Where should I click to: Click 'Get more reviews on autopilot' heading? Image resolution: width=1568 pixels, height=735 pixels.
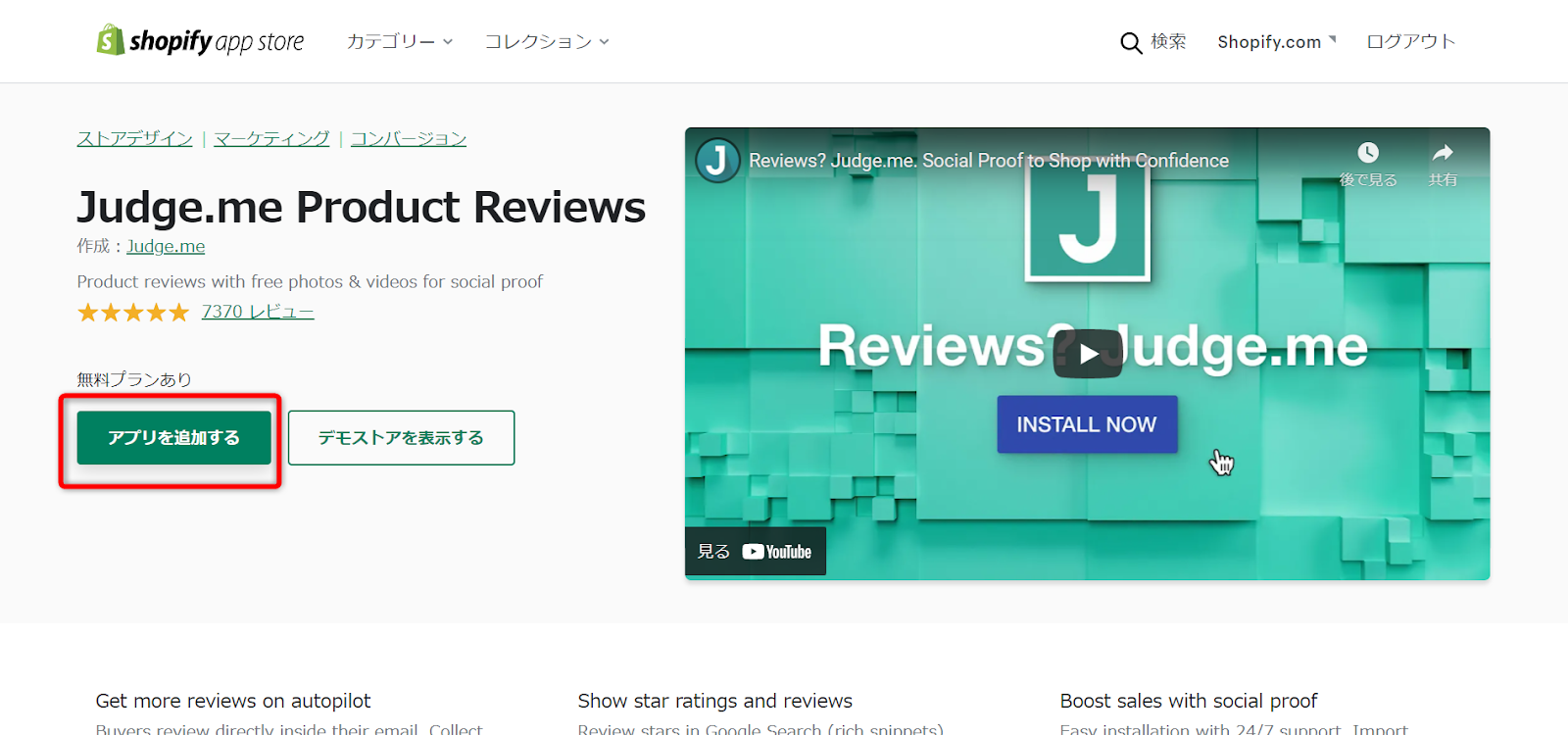233,701
